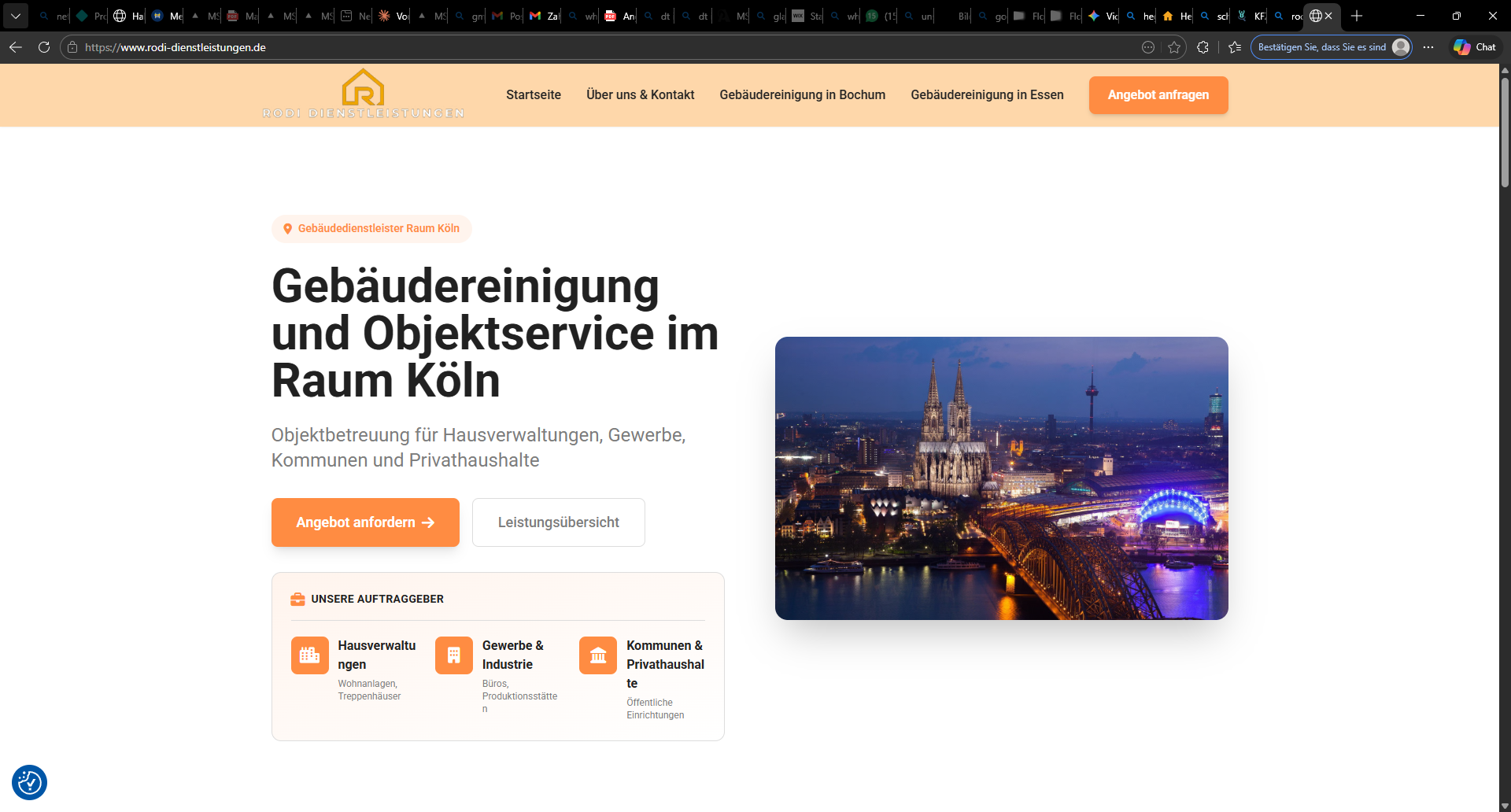The image size is (1511, 812).
Task: Click the Hausverwaltungen building icon
Action: 309,655
